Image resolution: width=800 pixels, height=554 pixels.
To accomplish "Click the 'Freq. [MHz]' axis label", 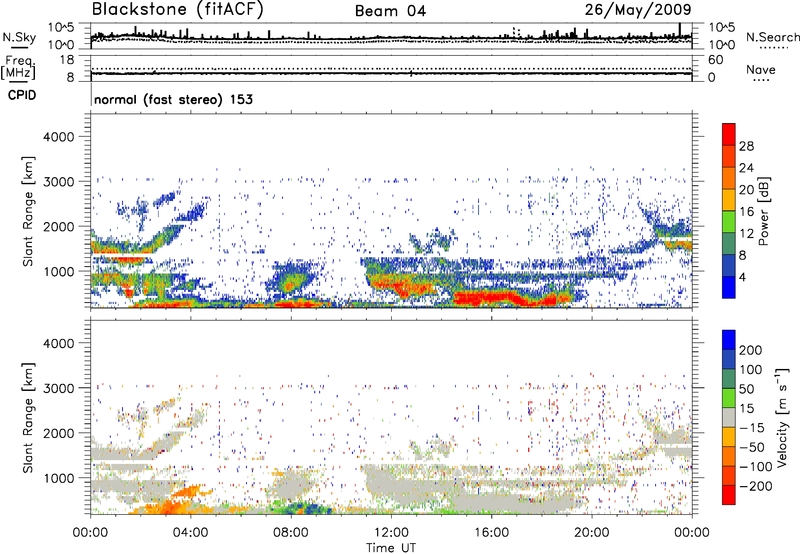I will click(19, 67).
